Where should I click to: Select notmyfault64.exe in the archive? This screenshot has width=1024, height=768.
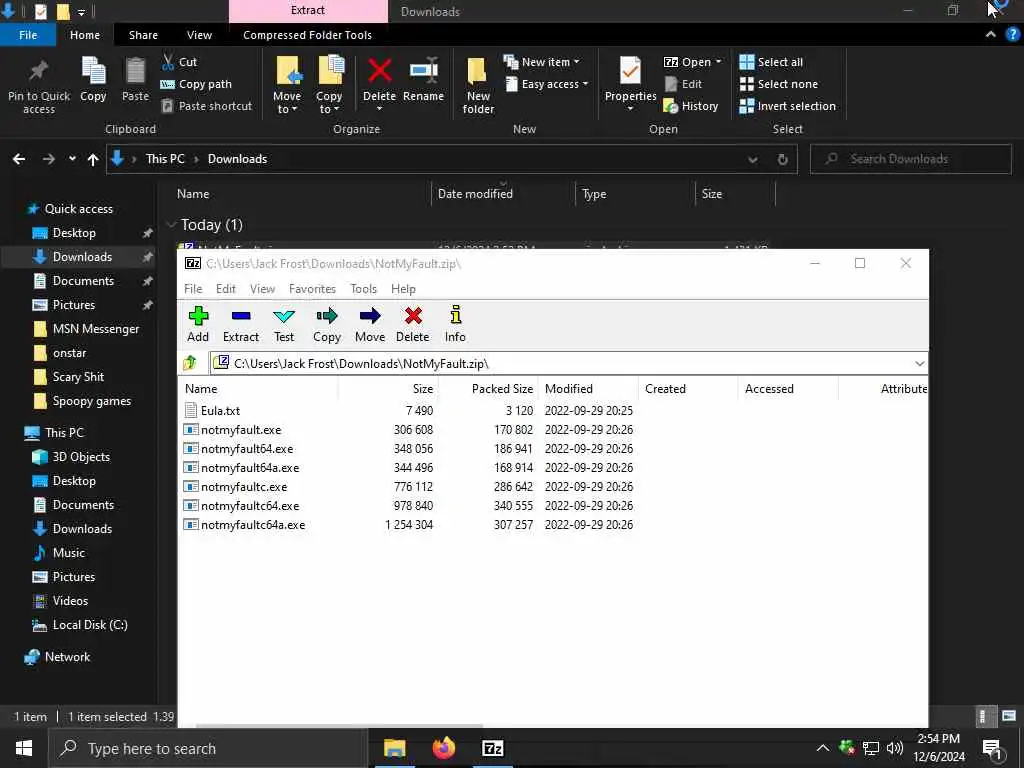point(247,449)
